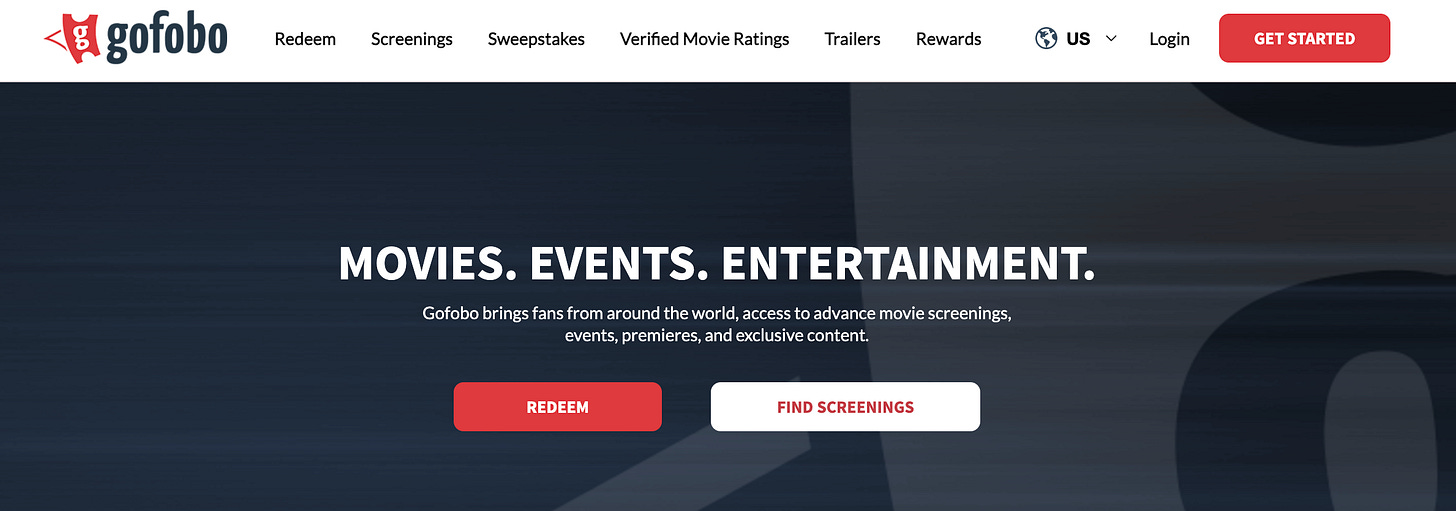
Task: Click the red gofobo ticket logo icon
Action: 70,39
